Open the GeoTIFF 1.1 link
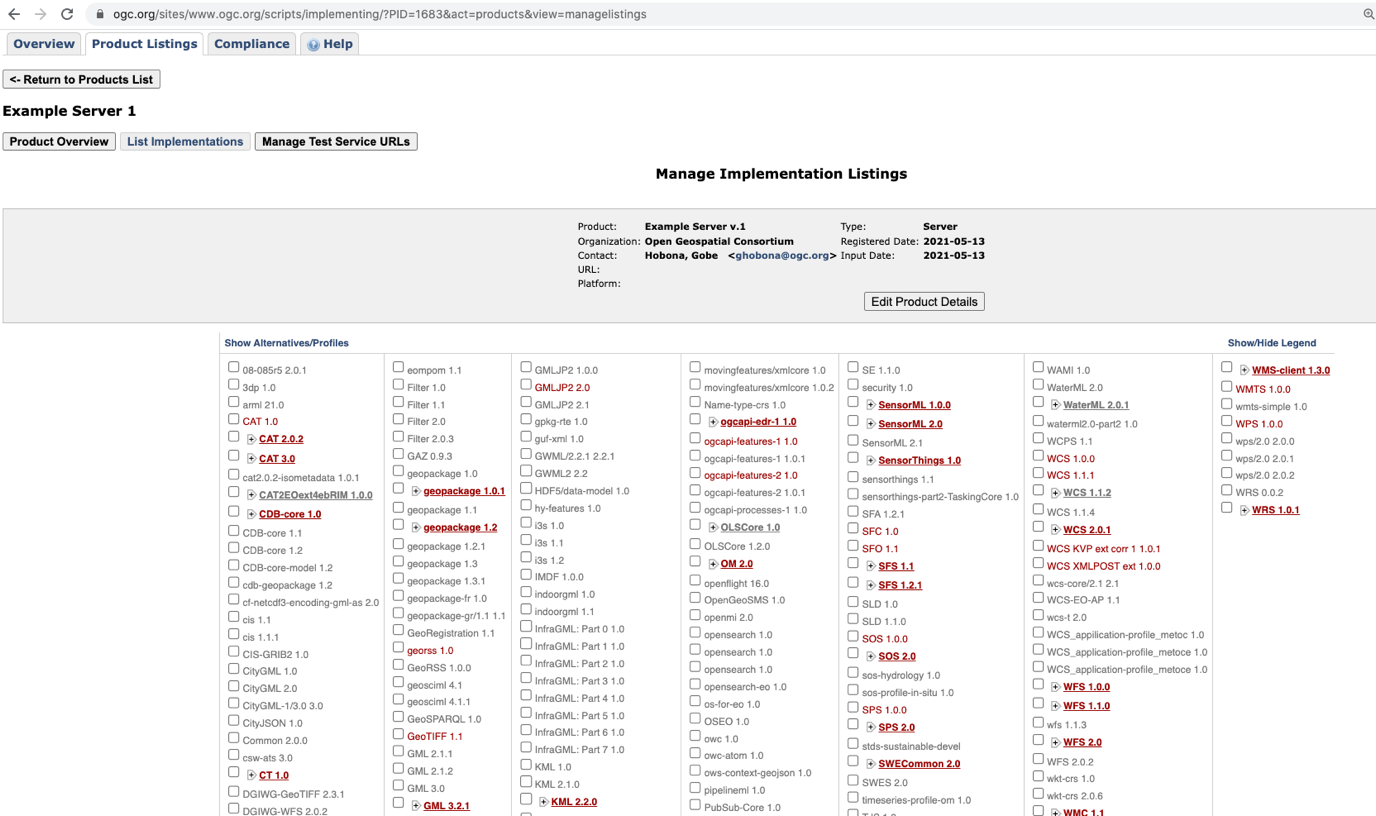This screenshot has width=1376, height=816. 435,736
